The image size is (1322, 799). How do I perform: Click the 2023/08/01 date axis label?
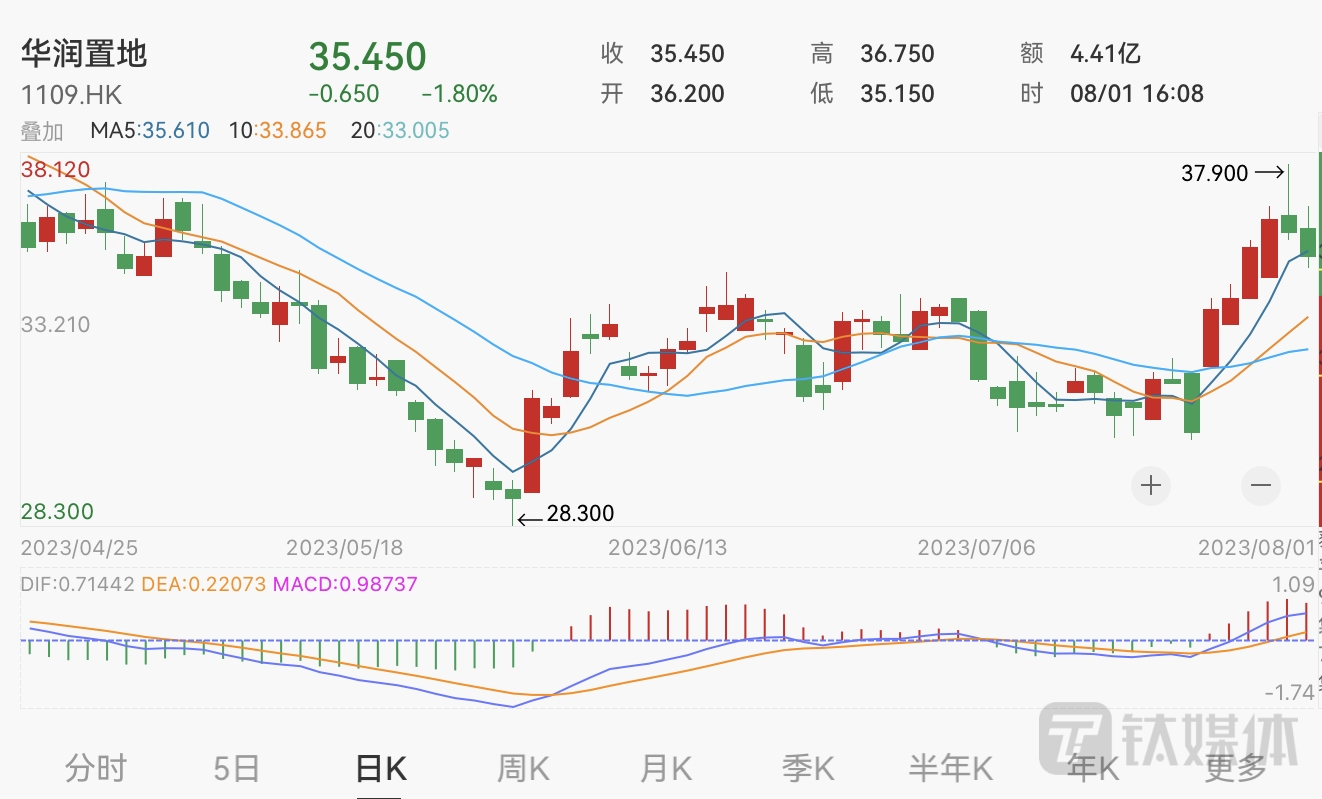click(1257, 548)
